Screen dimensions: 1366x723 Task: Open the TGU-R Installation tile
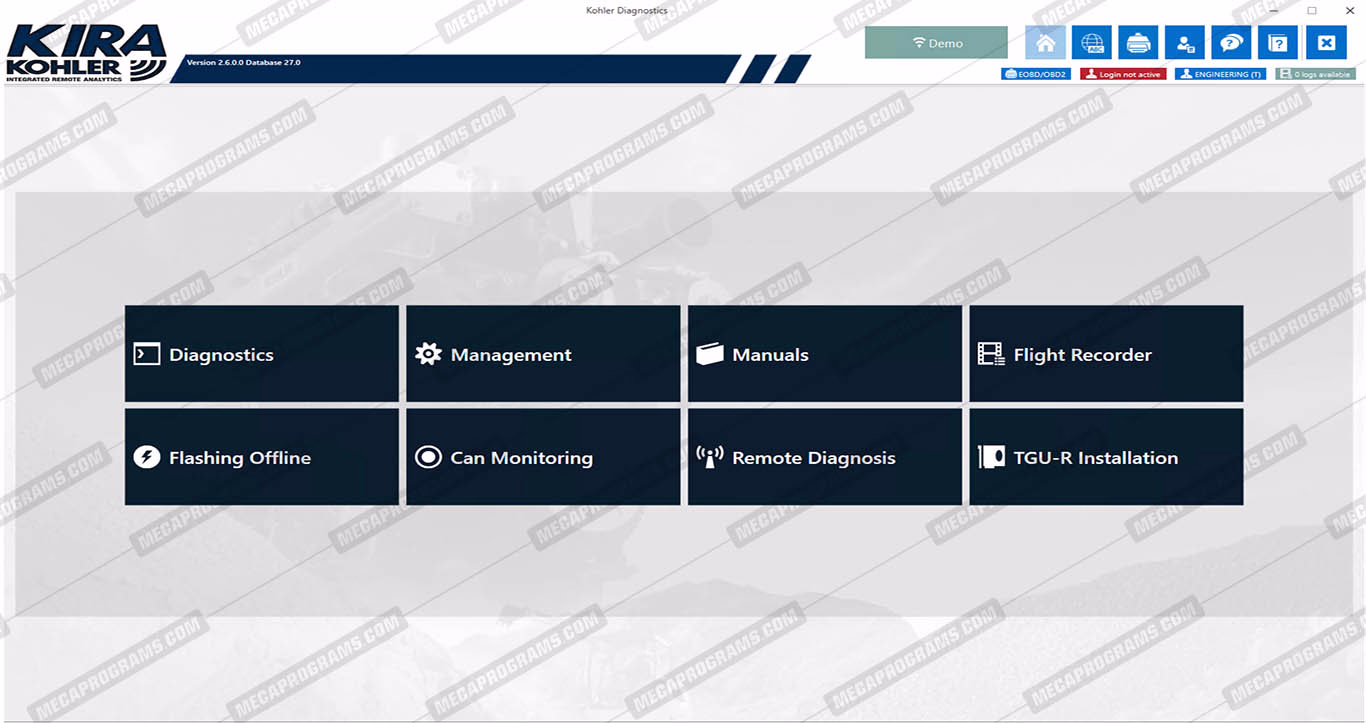coord(1106,457)
